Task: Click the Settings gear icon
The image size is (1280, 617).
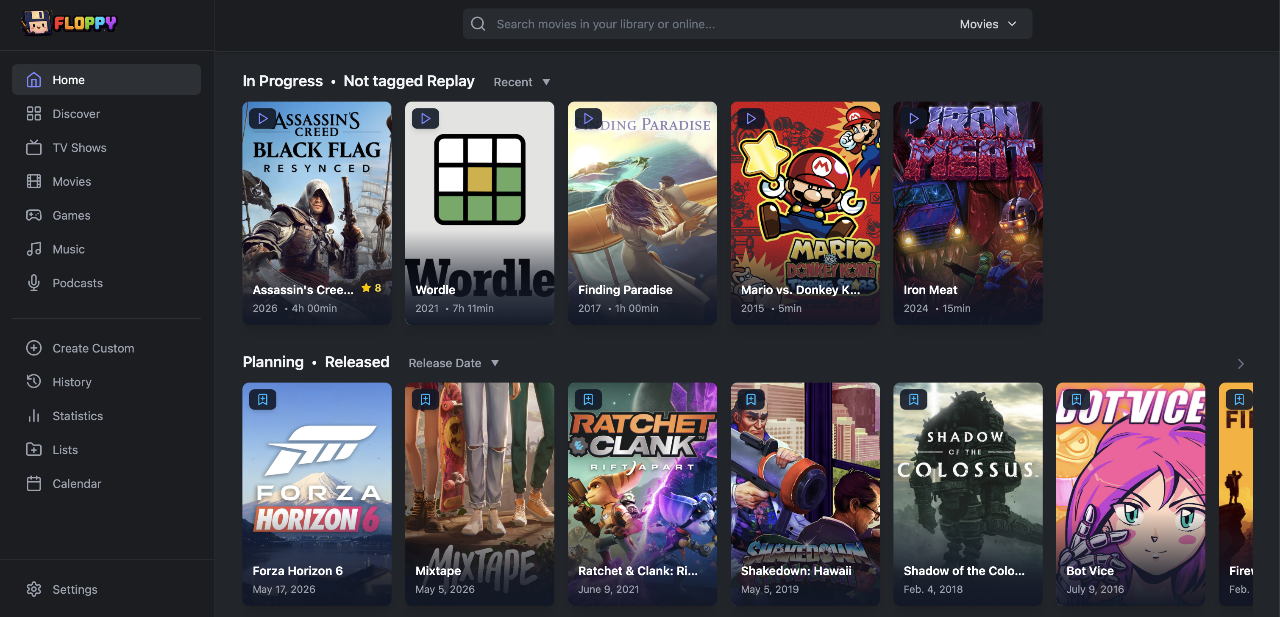Action: [x=34, y=590]
